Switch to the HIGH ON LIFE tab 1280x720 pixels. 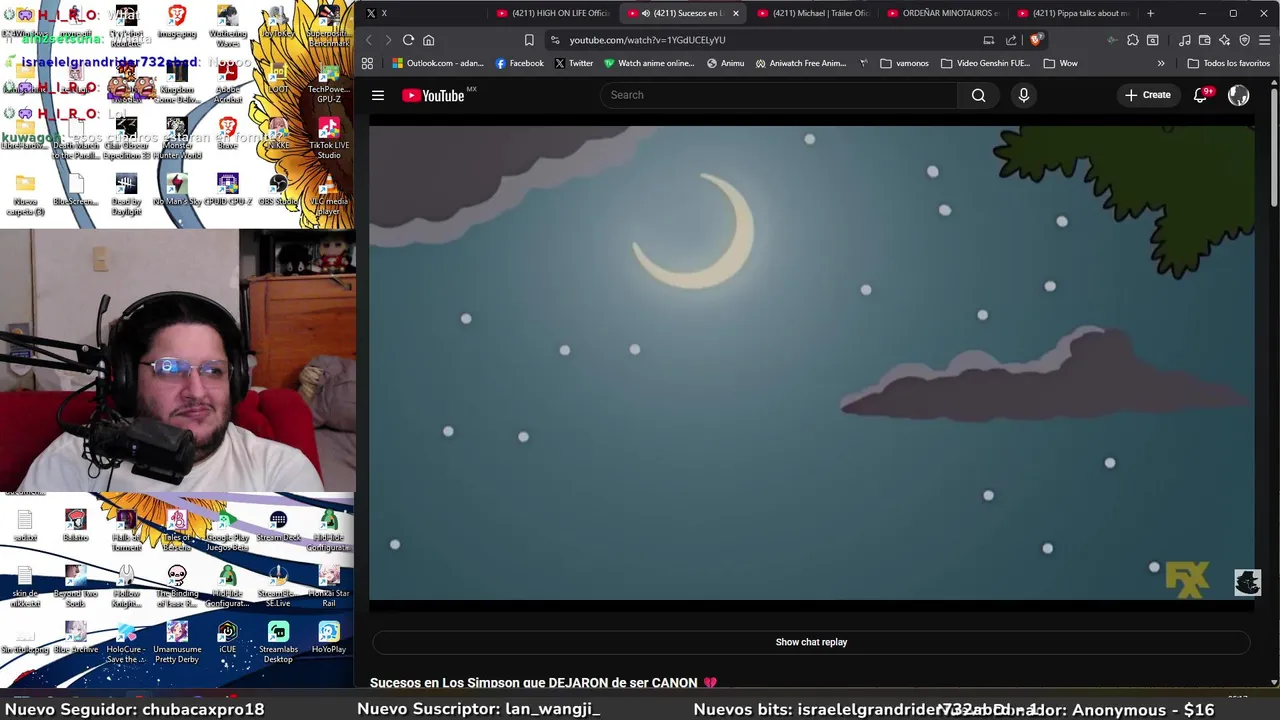pos(552,13)
